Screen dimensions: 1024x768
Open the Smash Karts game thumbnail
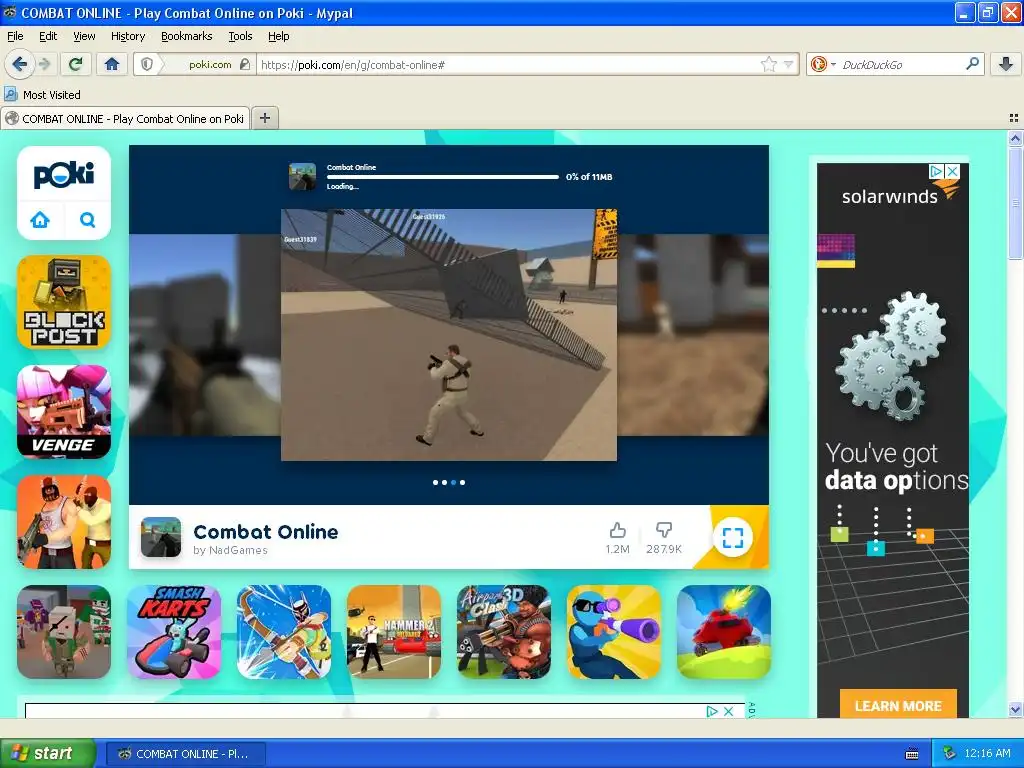174,632
